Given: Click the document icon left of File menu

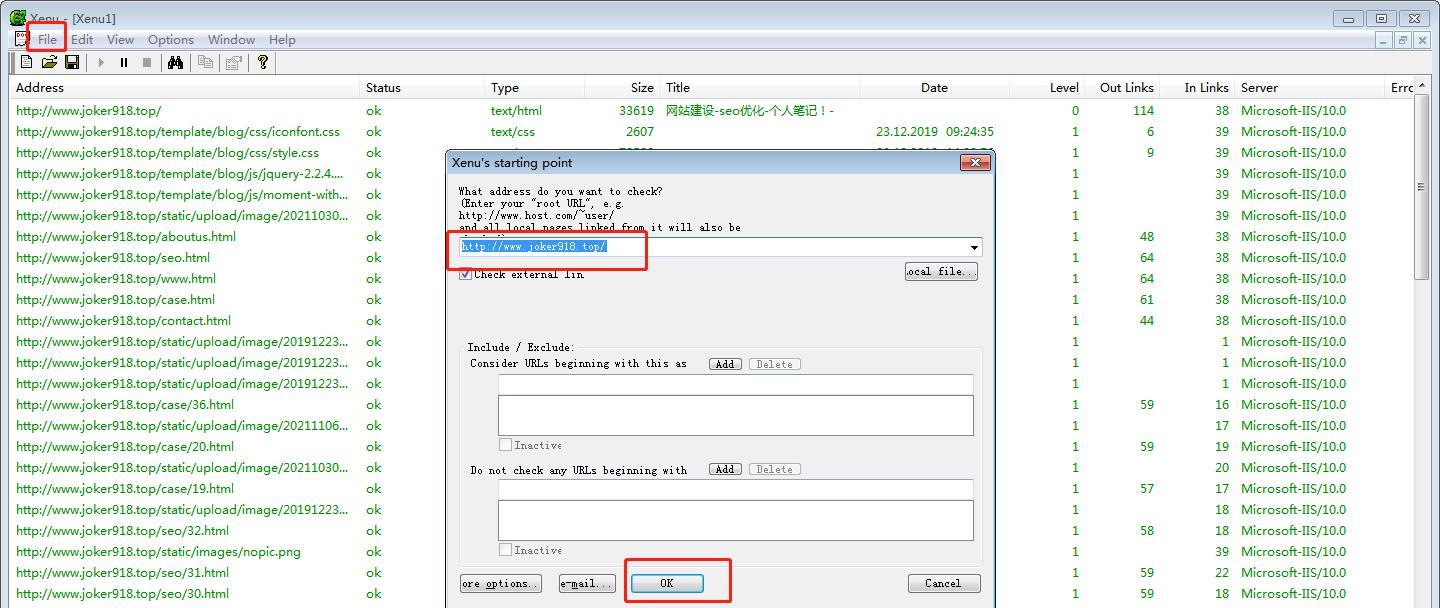Looking at the screenshot, I should point(21,39).
